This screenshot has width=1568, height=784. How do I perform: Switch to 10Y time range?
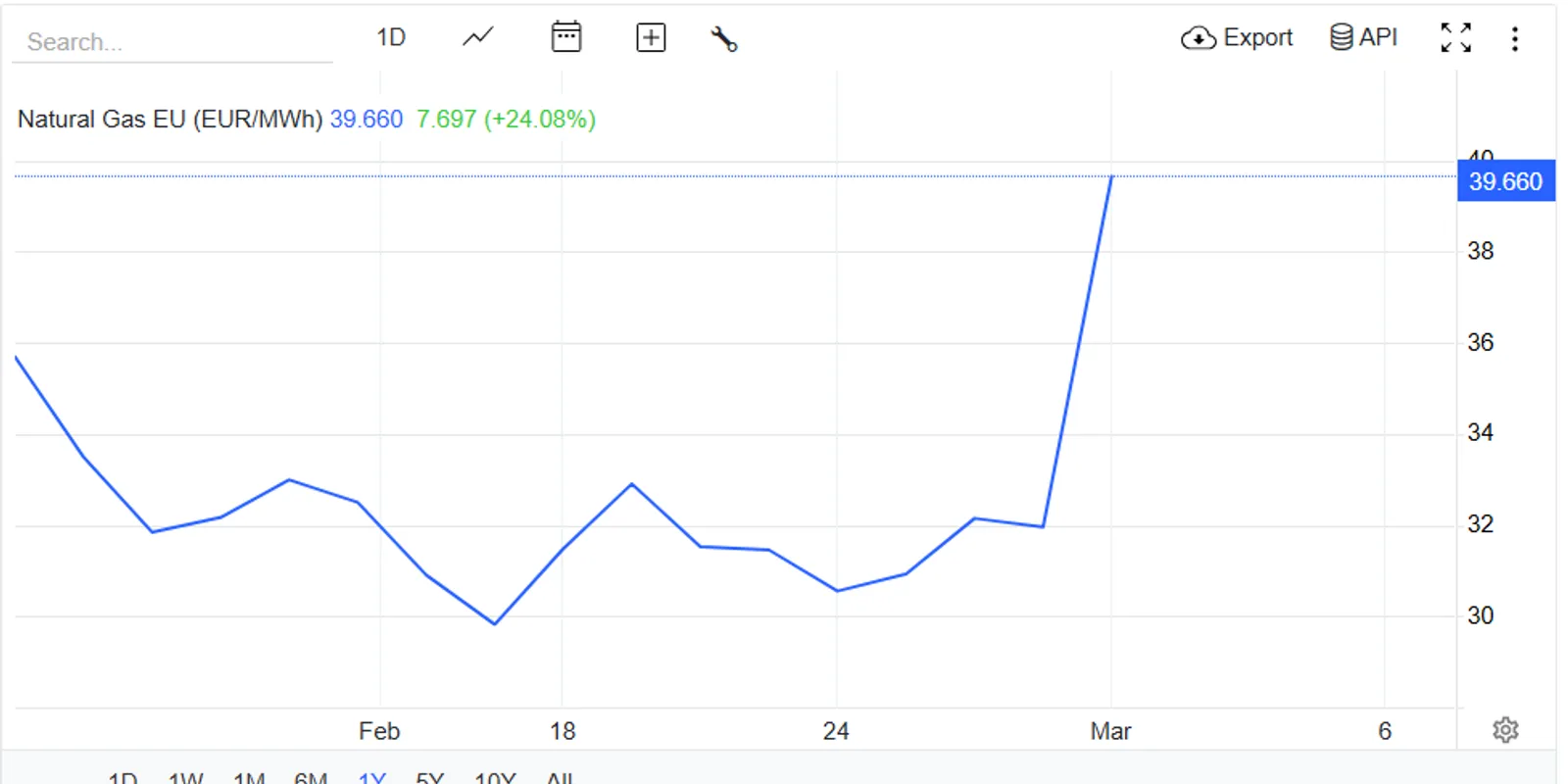[495, 778]
